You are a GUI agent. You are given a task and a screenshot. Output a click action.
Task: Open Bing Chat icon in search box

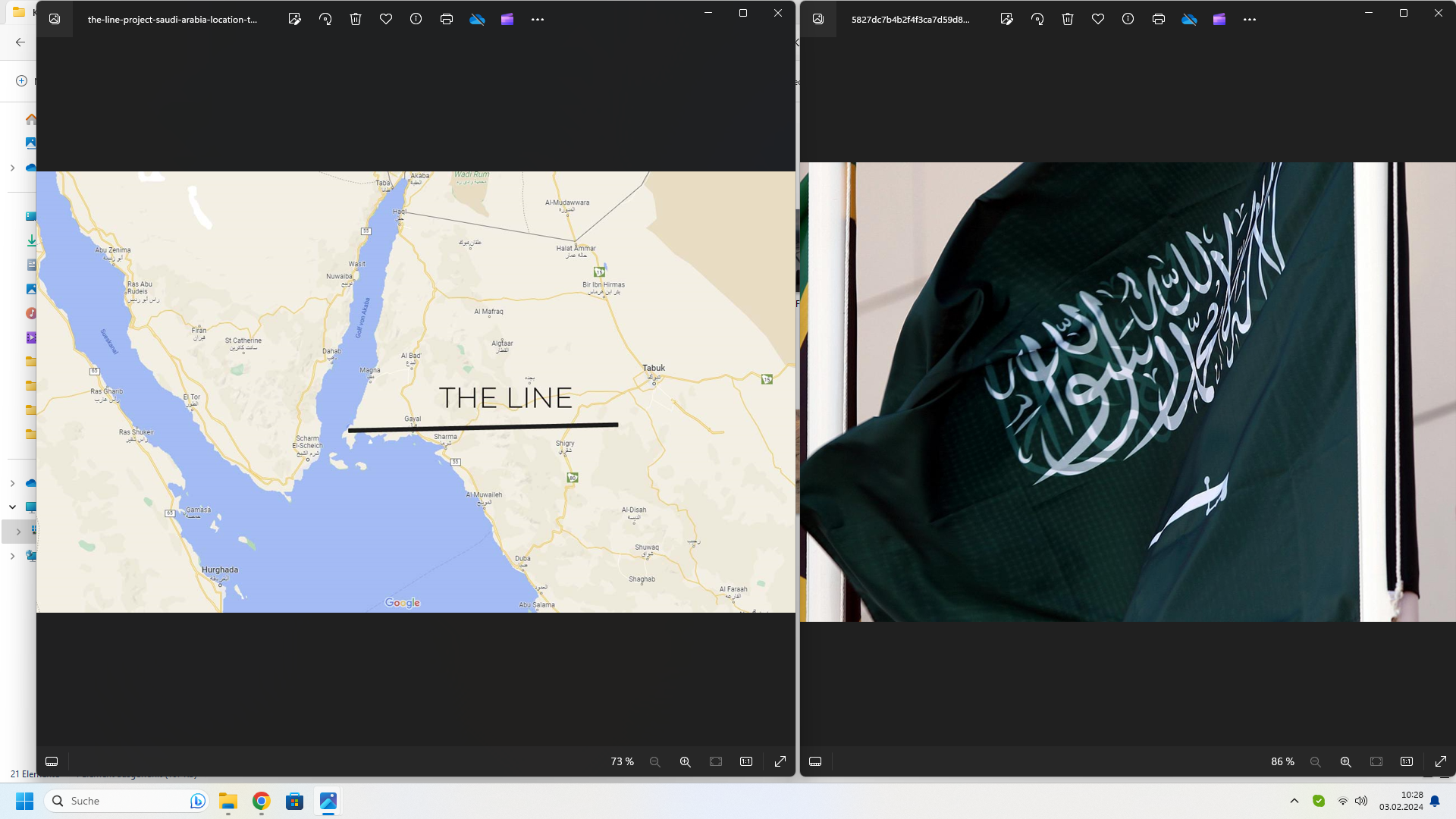tap(197, 801)
